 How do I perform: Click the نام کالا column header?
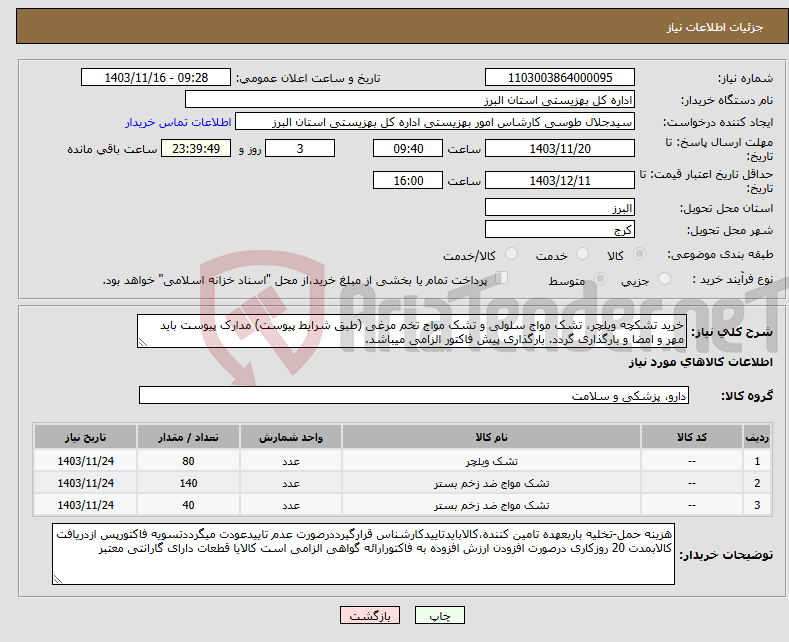tap(491, 437)
